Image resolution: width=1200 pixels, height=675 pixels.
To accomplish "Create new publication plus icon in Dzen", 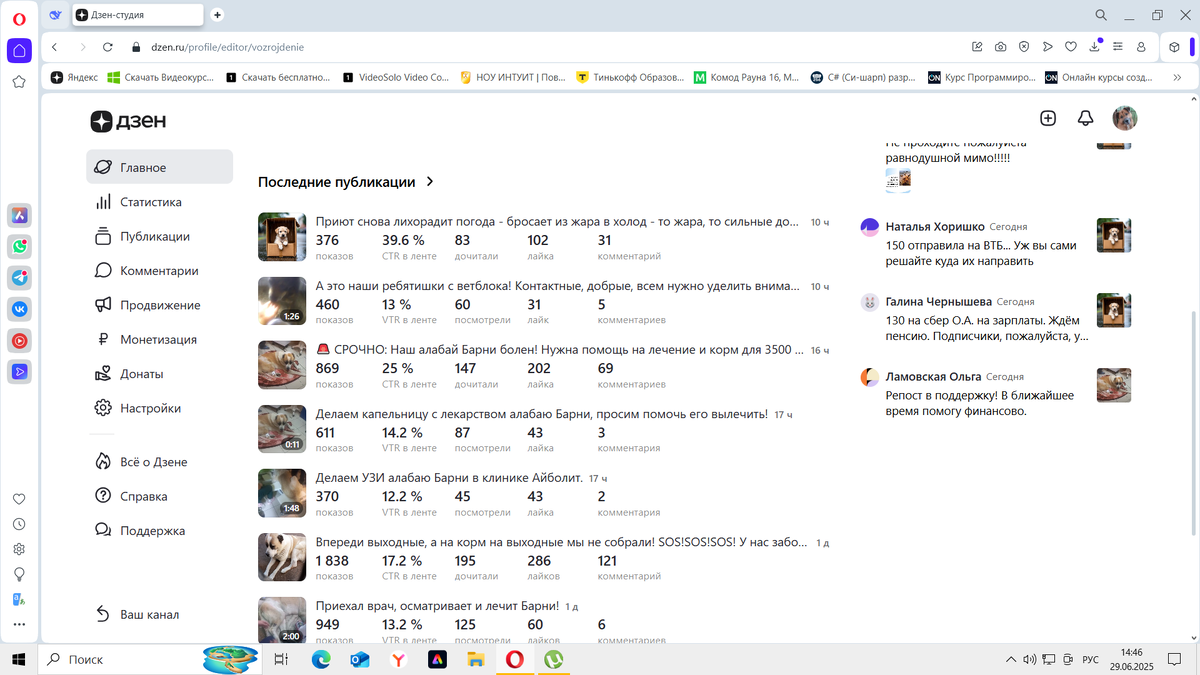I will (1048, 118).
